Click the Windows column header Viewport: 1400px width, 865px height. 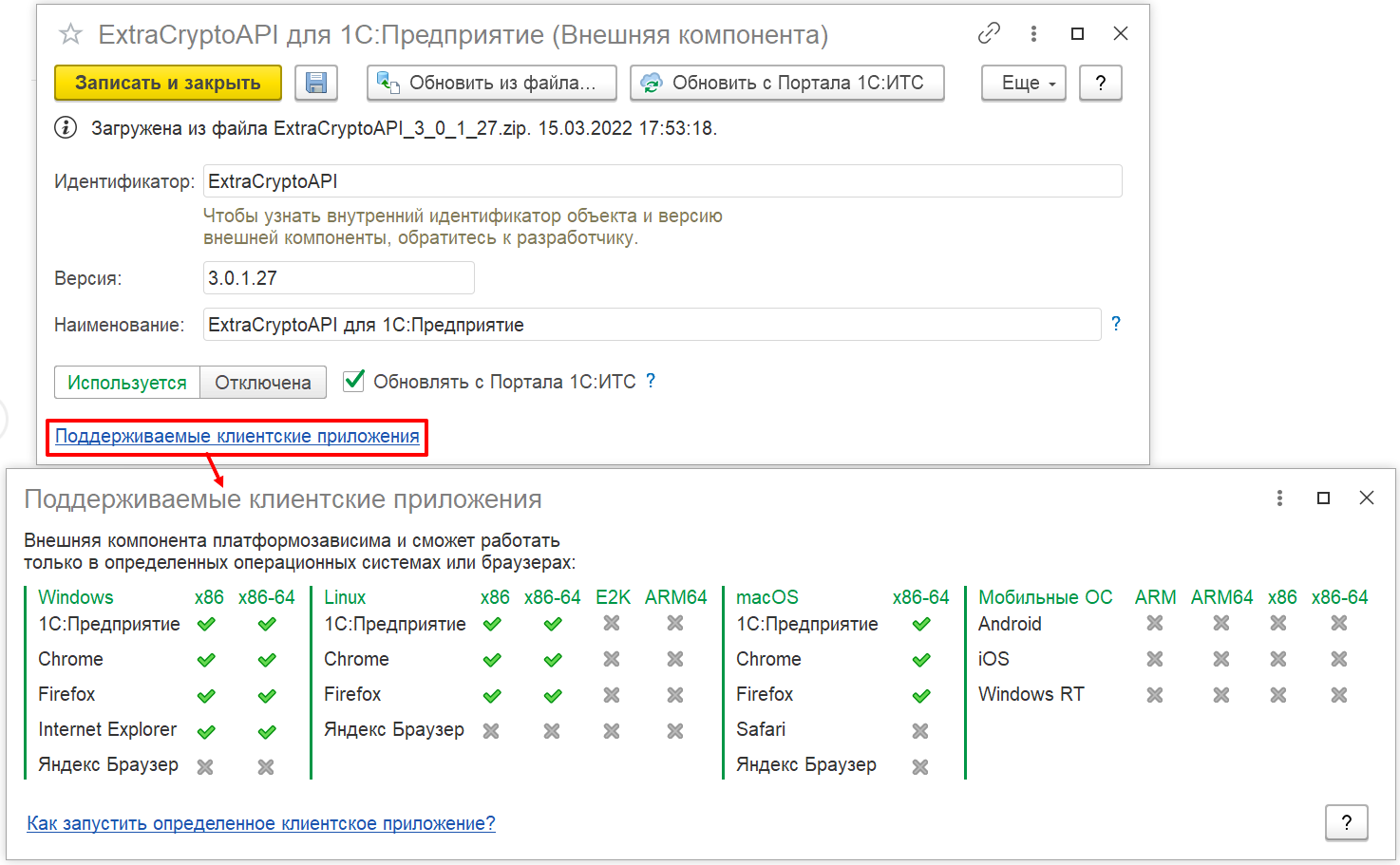point(76,597)
